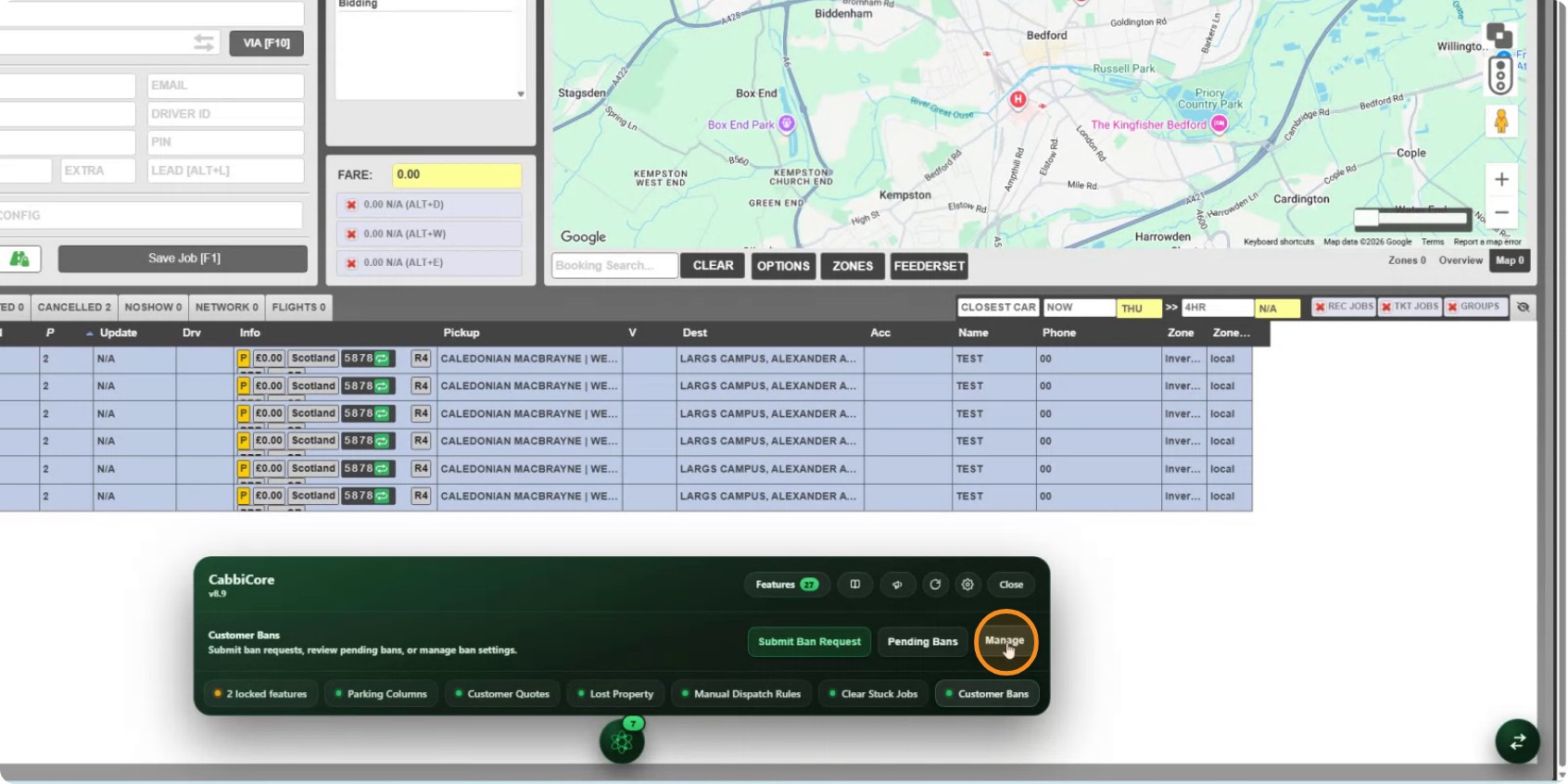Click the VIA [F10] button
Screen dimensions: 1568x784
(266, 43)
